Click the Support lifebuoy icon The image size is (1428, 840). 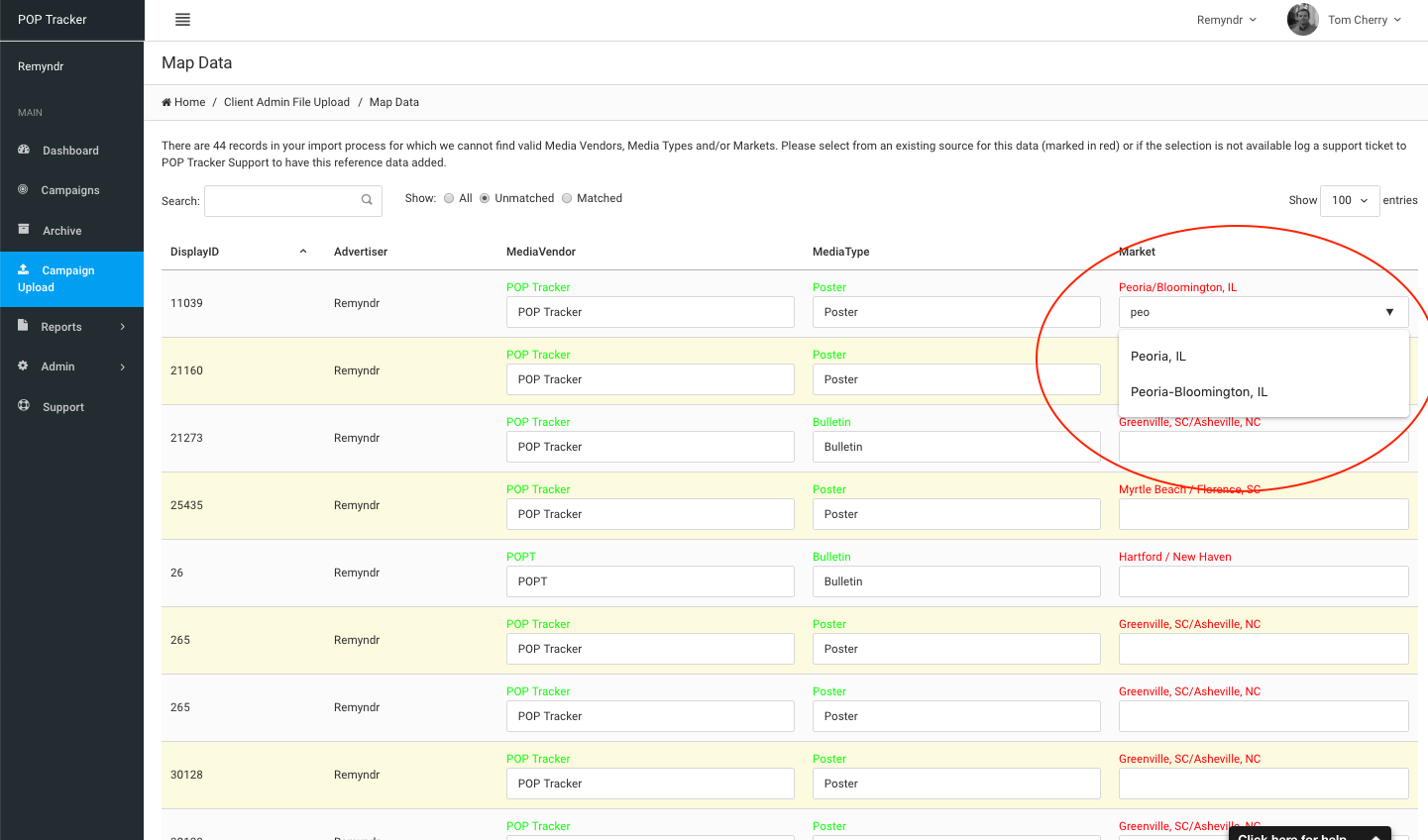[24, 405]
